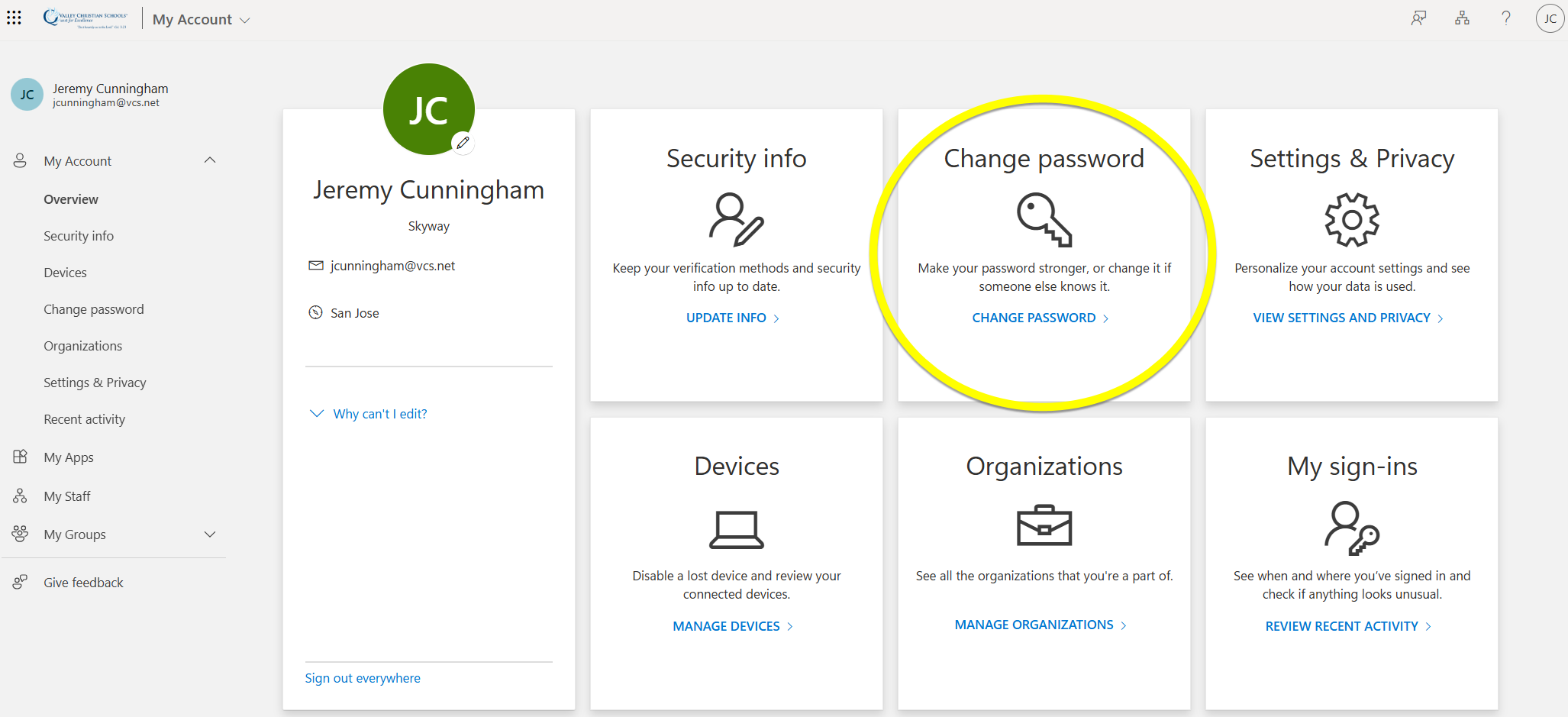Open My Apps from the sidebar
1568x717 pixels.
[x=69, y=457]
